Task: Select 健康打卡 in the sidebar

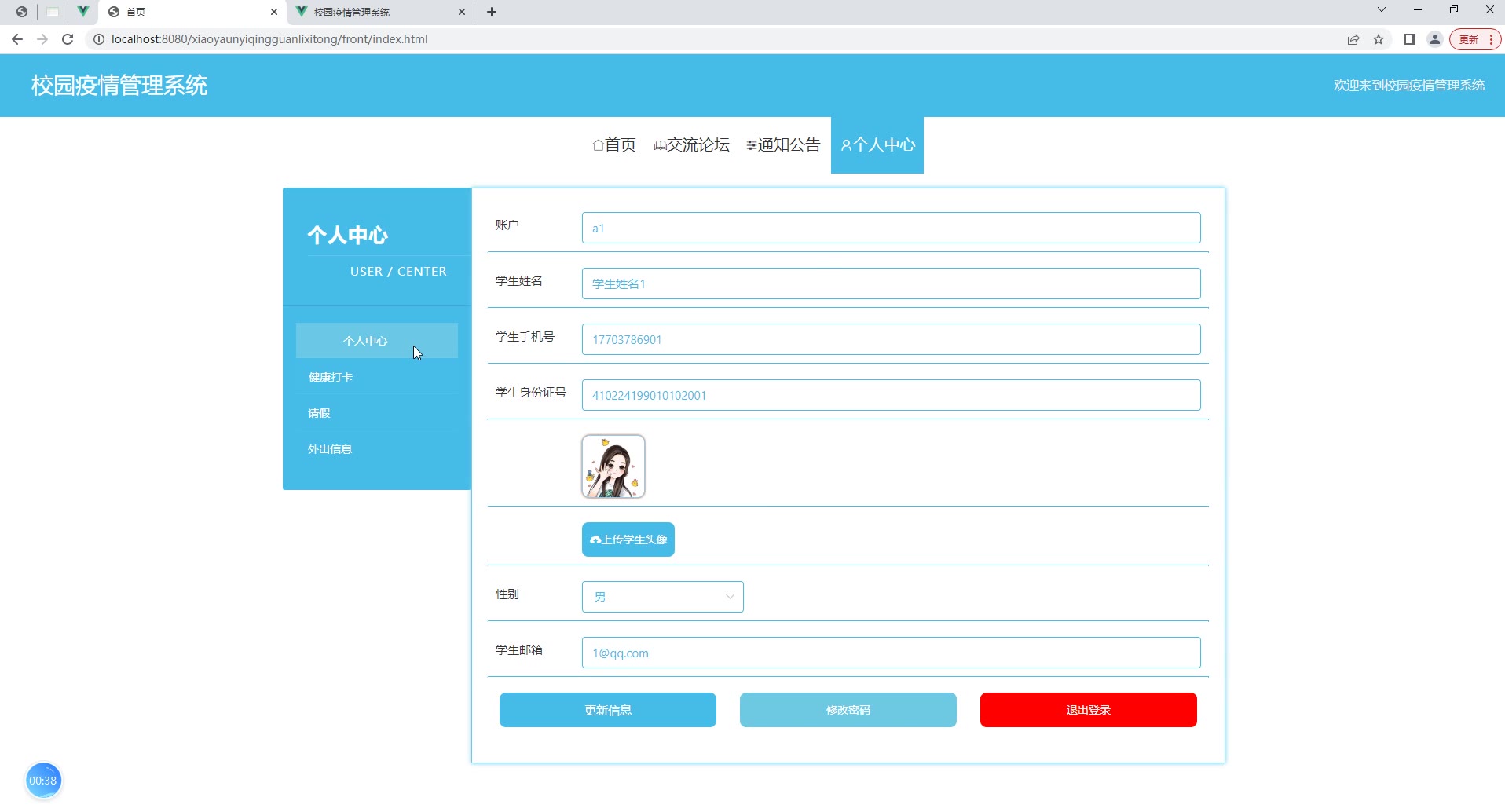Action: 331,377
